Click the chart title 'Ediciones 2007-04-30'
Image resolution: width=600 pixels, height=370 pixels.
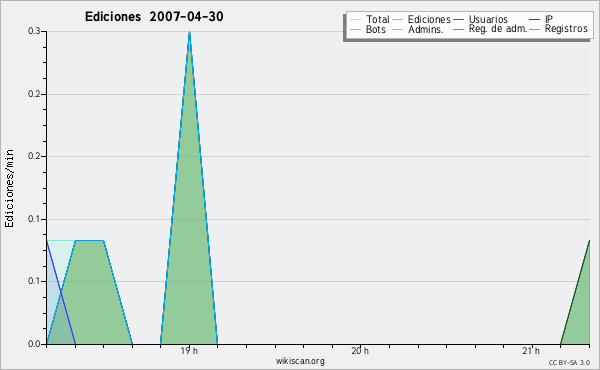pos(154,17)
